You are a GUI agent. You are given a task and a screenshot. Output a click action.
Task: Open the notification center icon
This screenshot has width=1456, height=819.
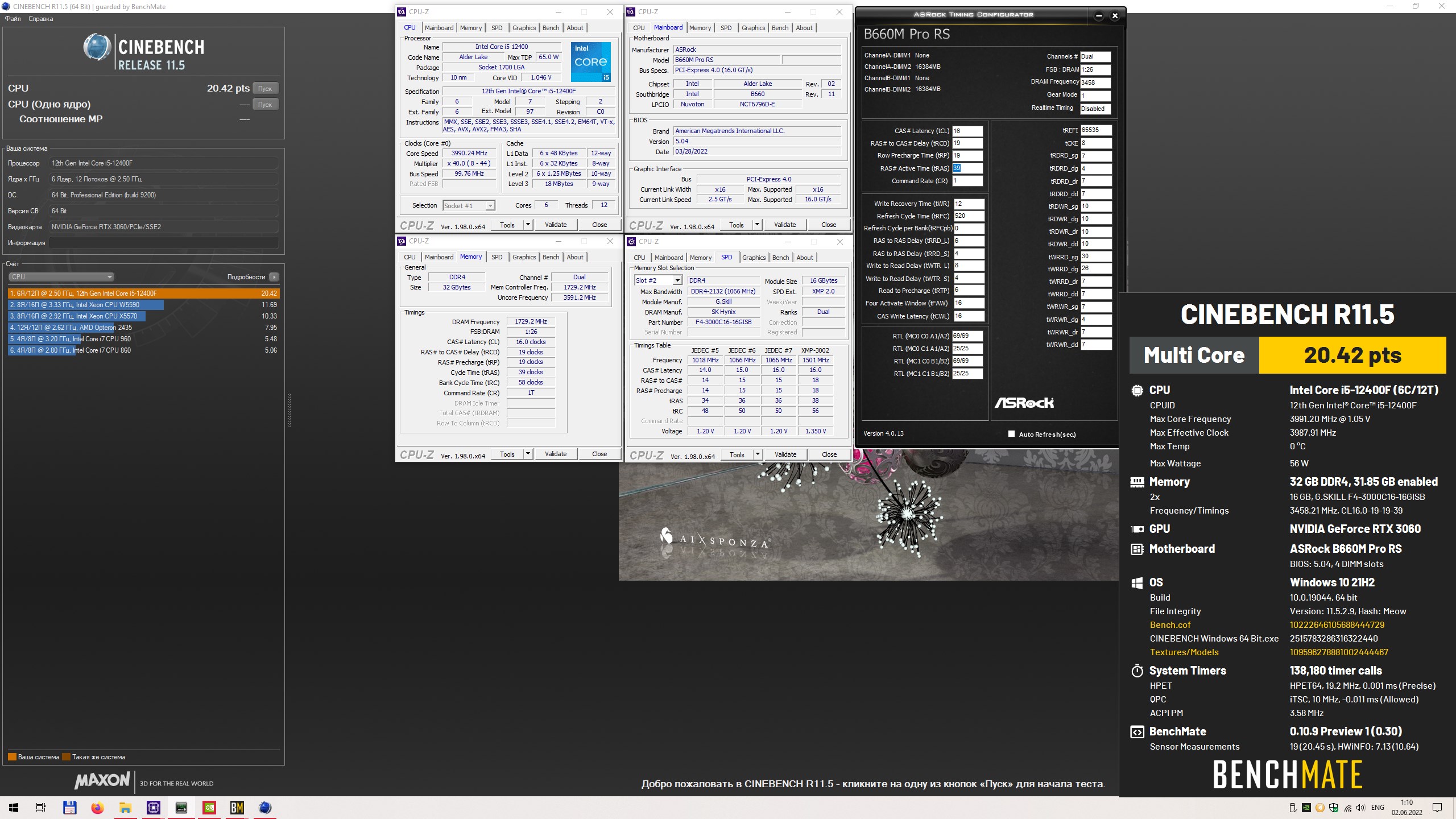coord(1437,808)
